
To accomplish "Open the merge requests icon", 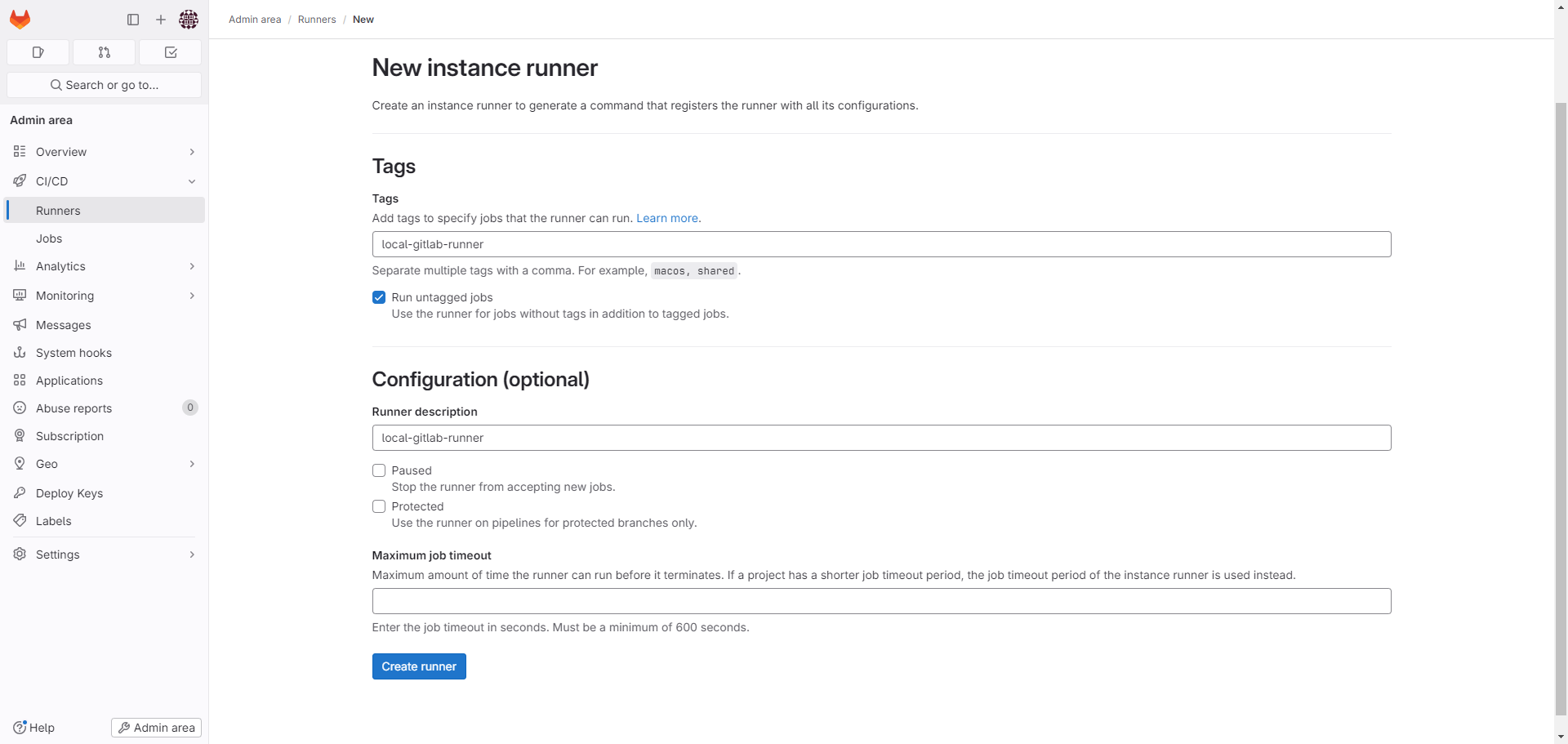I will coord(104,52).
